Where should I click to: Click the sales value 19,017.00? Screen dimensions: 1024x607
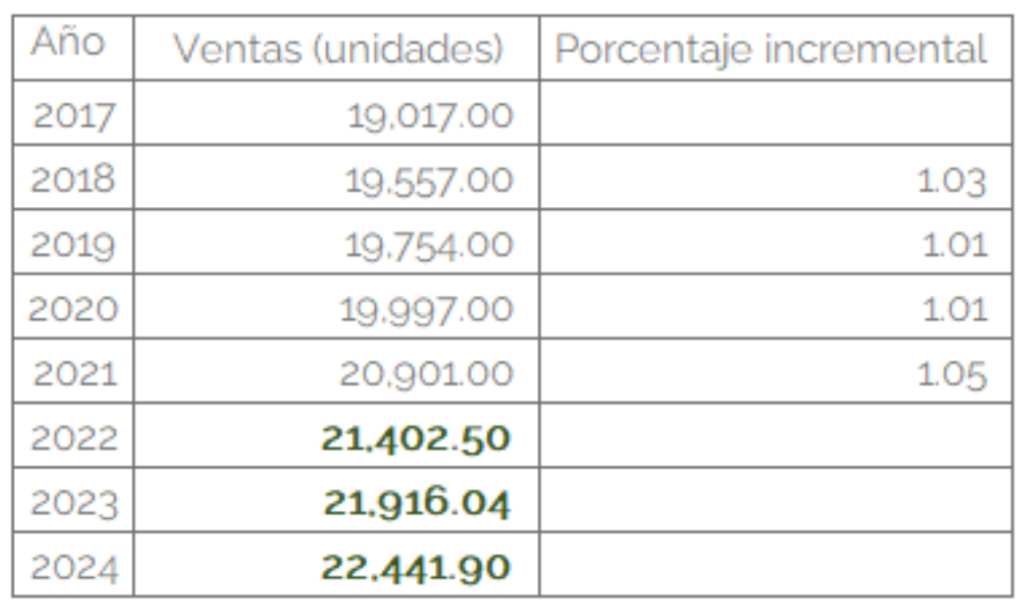point(430,116)
